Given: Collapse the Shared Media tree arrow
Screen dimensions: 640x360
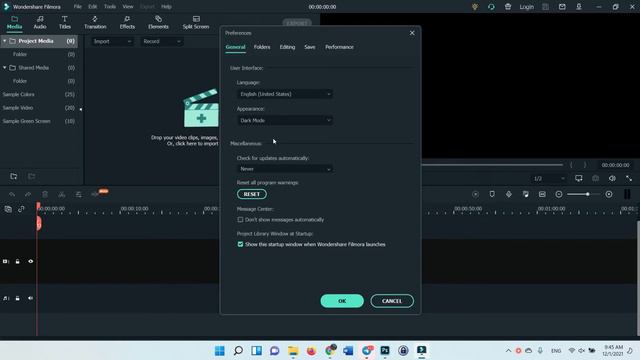Looking at the screenshot, I should tap(5, 68).
